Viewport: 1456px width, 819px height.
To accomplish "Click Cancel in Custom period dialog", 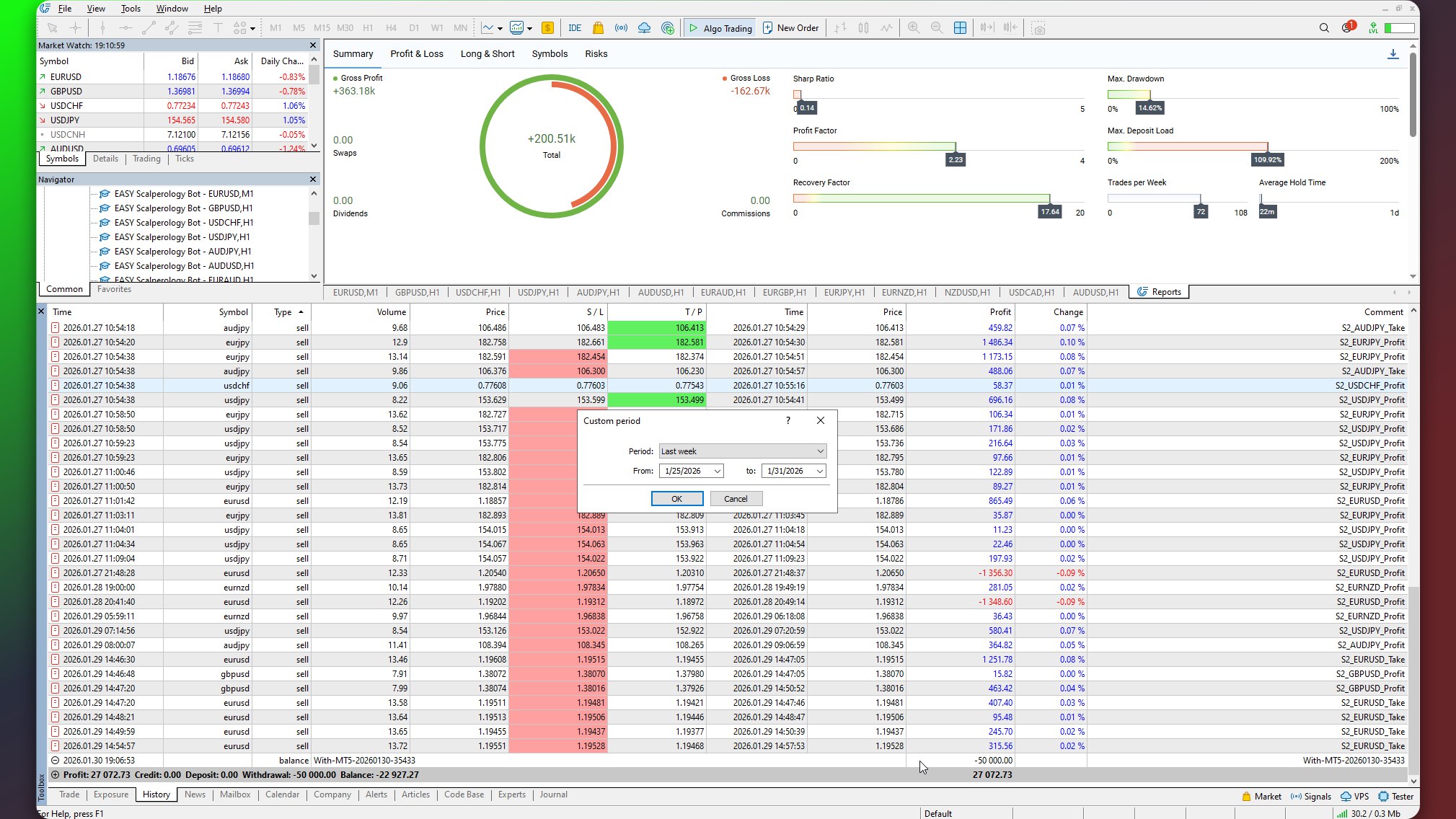I will click(x=736, y=499).
